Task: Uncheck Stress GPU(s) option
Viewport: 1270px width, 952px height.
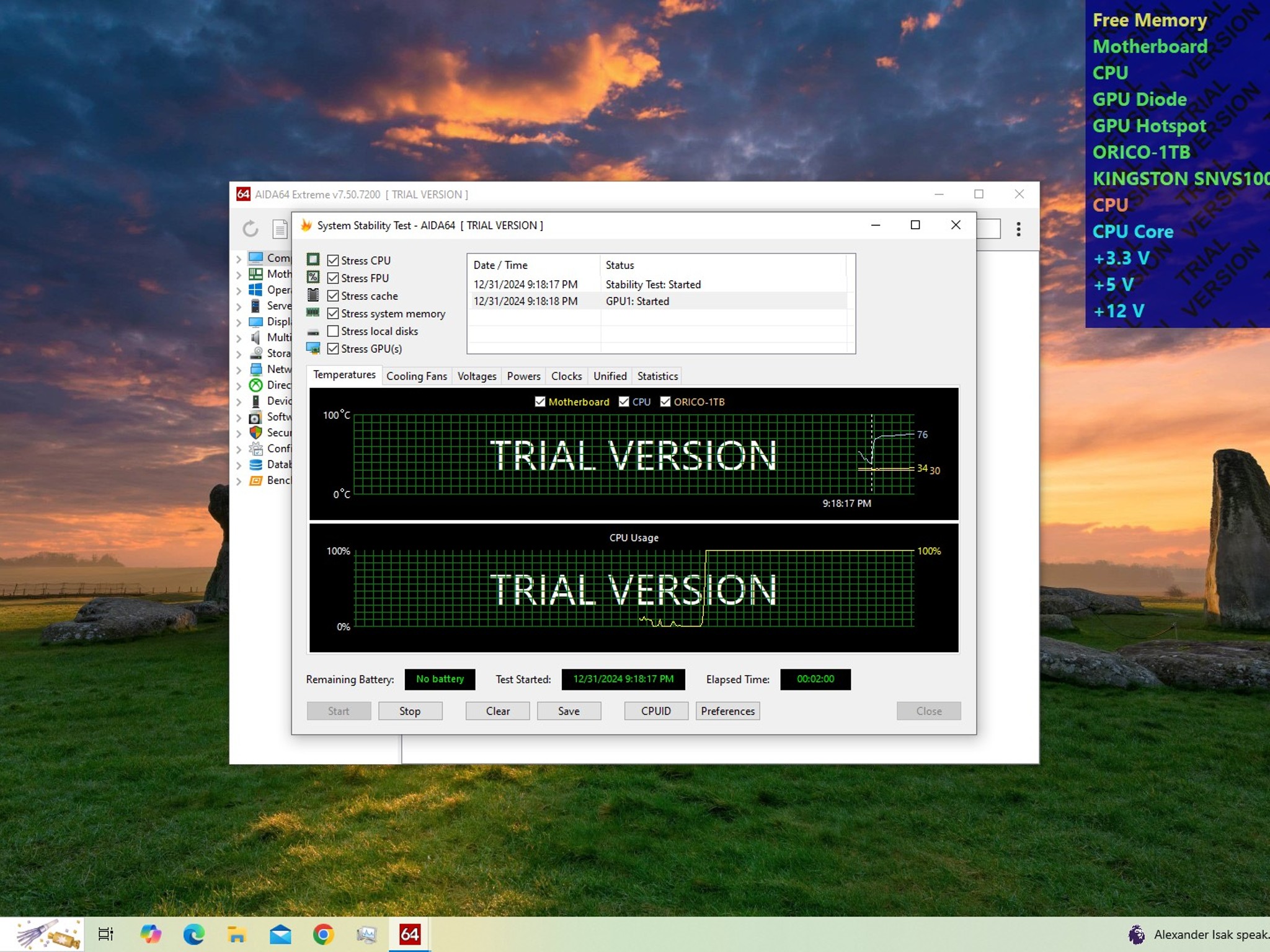Action: 333,348
